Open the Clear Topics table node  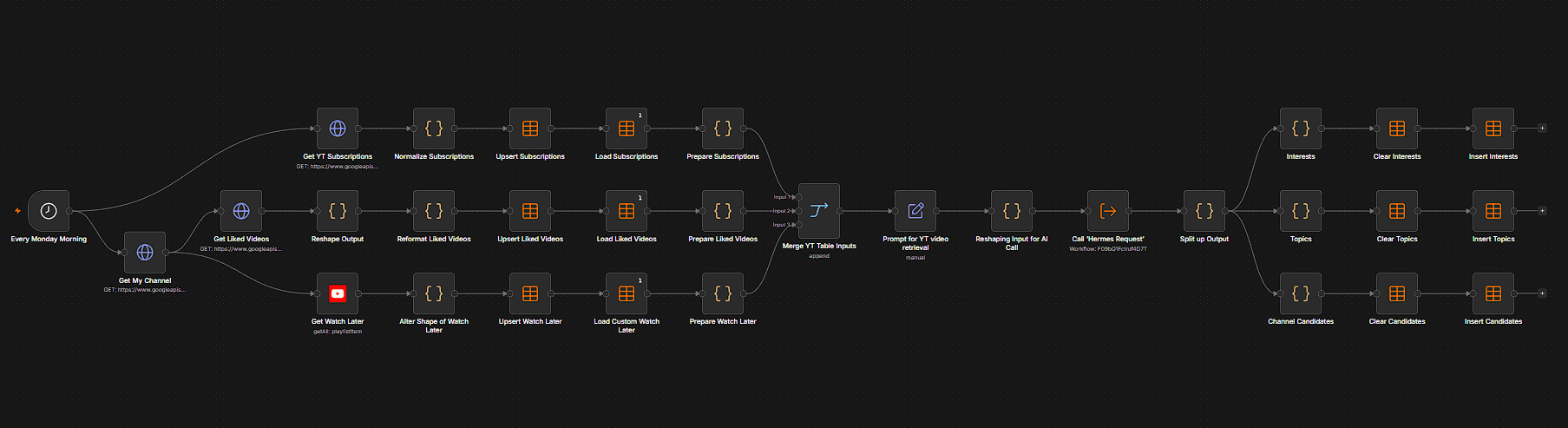pyautogui.click(x=1397, y=211)
